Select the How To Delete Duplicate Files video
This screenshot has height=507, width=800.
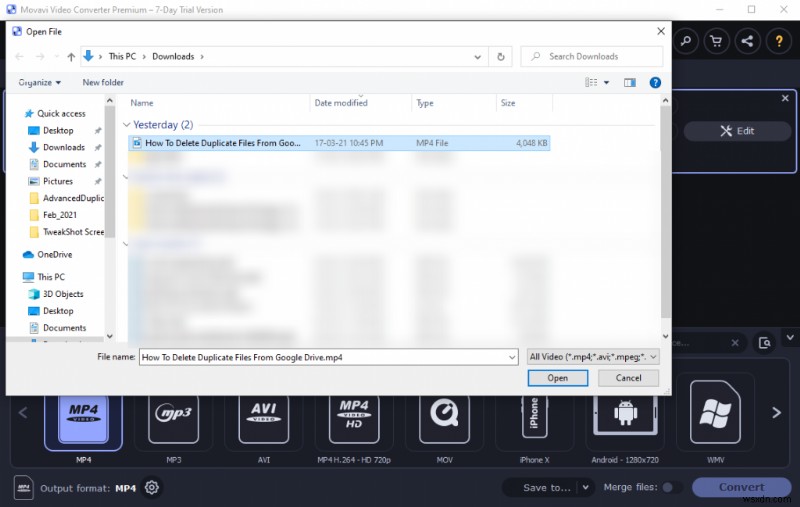coord(339,143)
